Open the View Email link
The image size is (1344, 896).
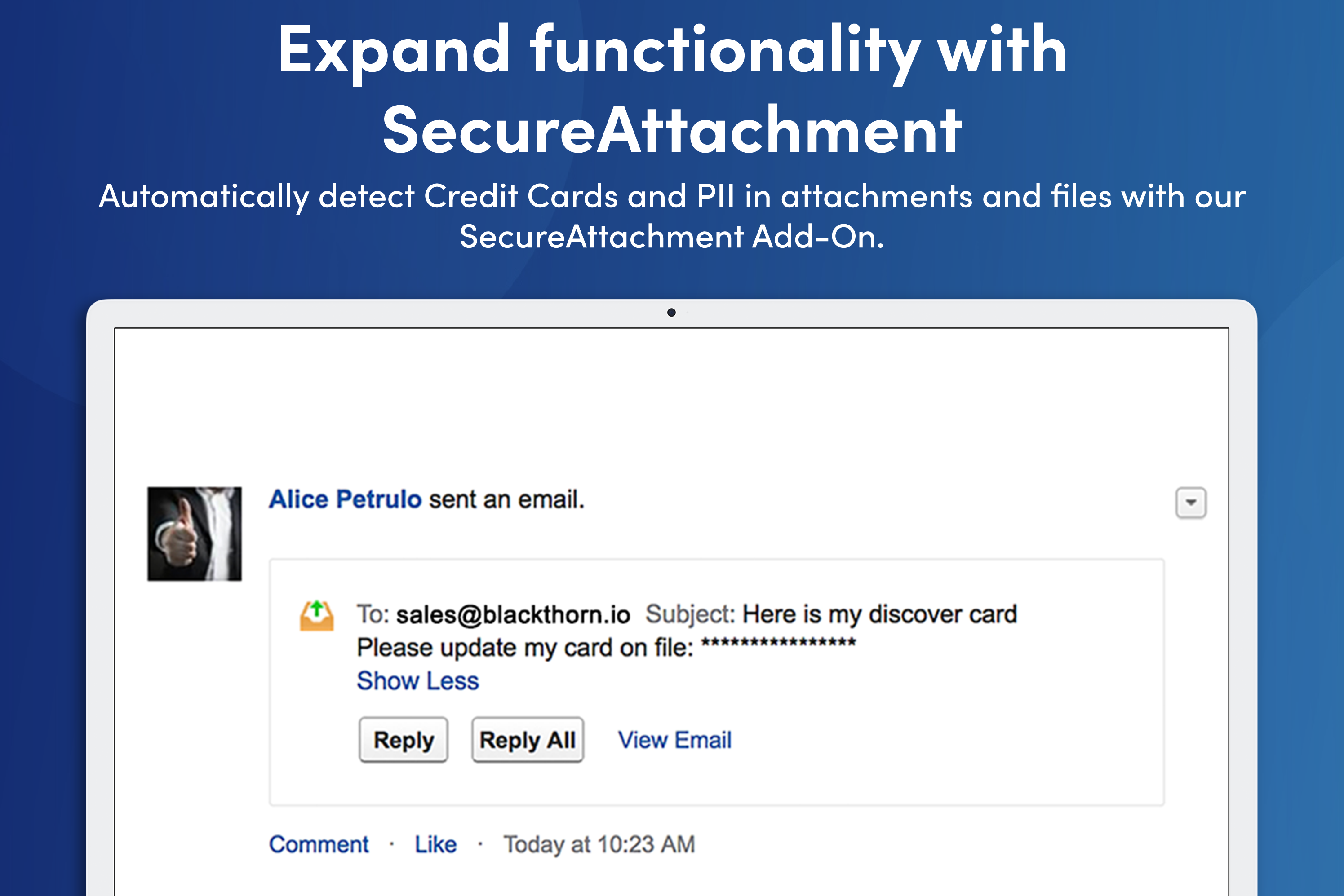(674, 740)
